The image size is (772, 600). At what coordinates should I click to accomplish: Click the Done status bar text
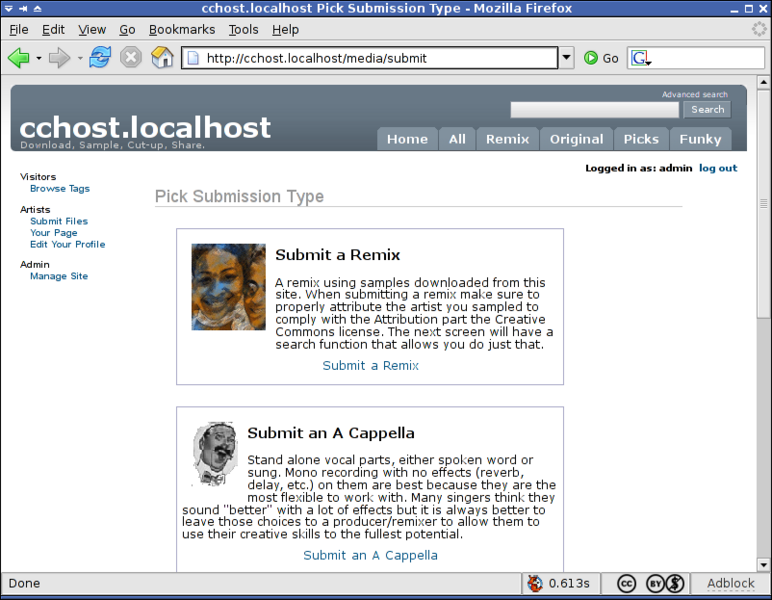click(x=24, y=584)
